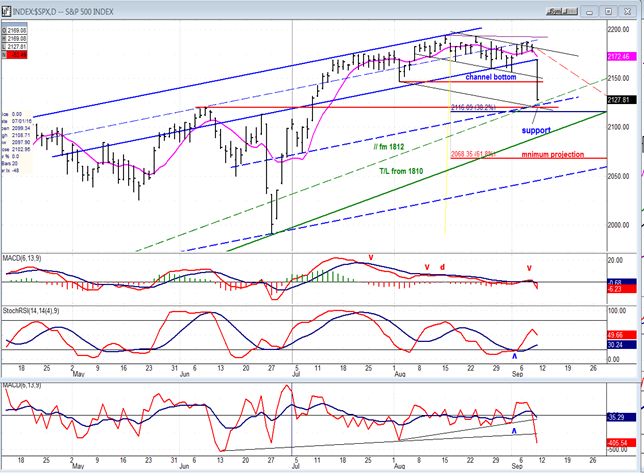
Task: Minimize the S&P 500 chart window
Action: [x=590, y=12]
